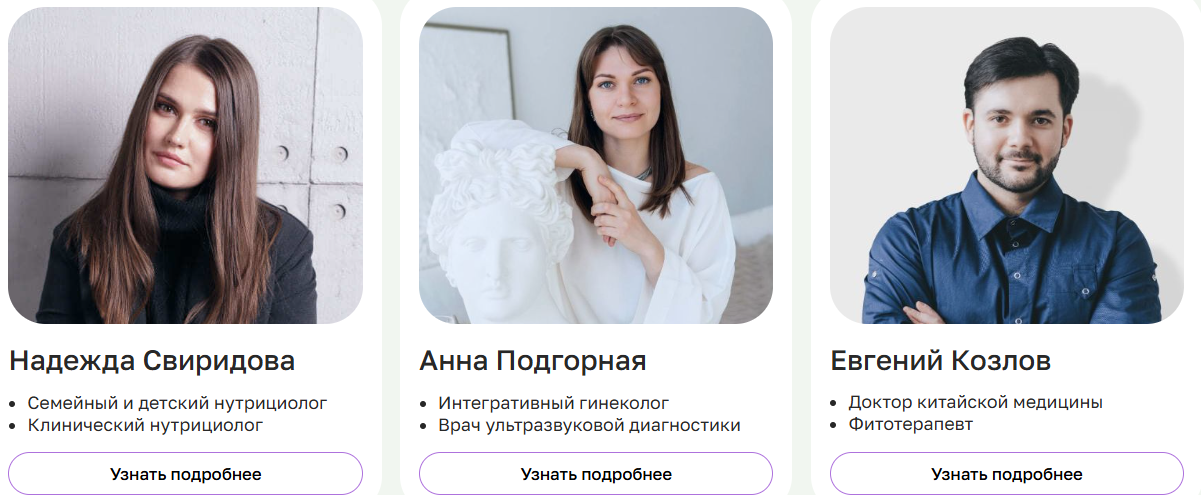Select the text Клинический нутрициолог
The image size is (1201, 495).
145,425
